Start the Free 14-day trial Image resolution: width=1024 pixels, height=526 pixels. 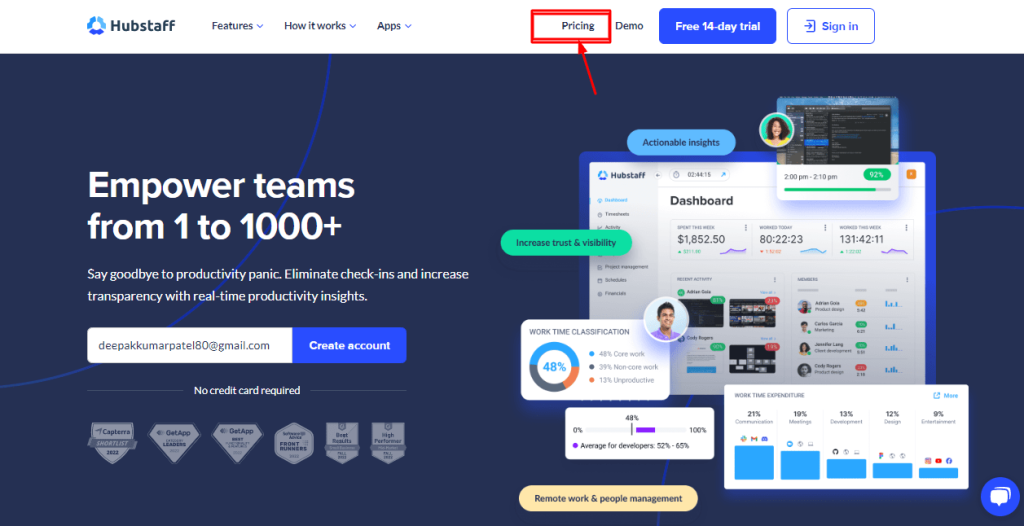(x=717, y=26)
